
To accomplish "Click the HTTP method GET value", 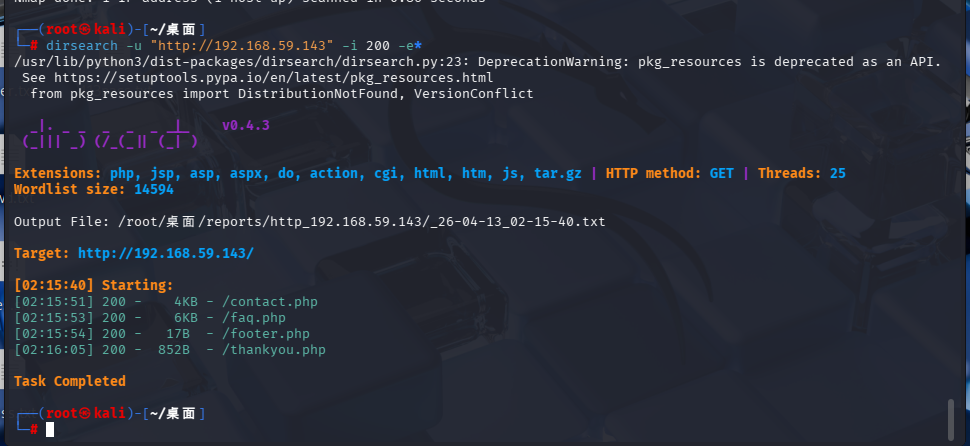I will pos(721,173).
